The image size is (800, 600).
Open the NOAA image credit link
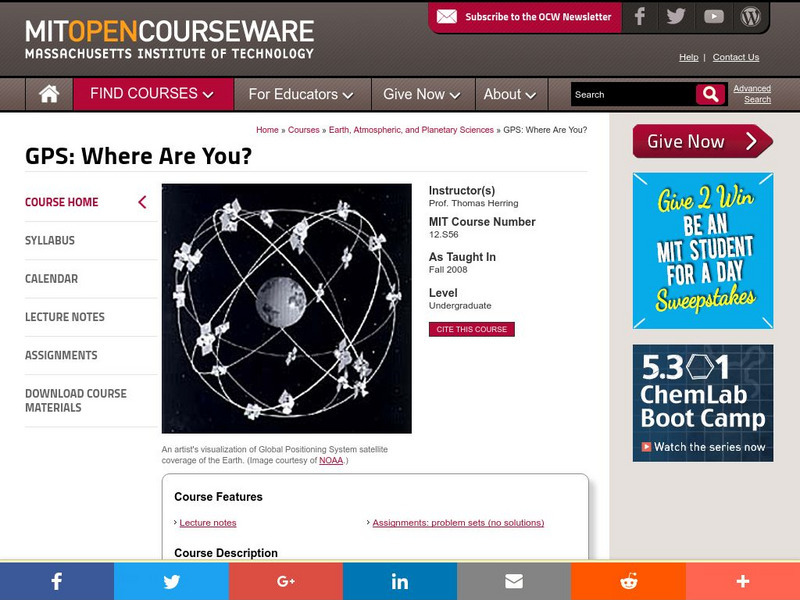[331, 460]
